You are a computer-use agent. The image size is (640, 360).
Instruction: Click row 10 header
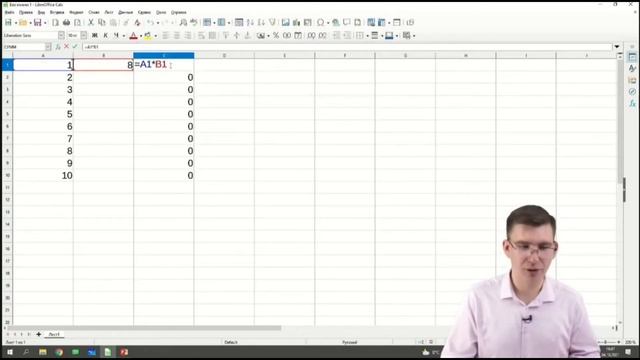pyautogui.click(x=7, y=175)
